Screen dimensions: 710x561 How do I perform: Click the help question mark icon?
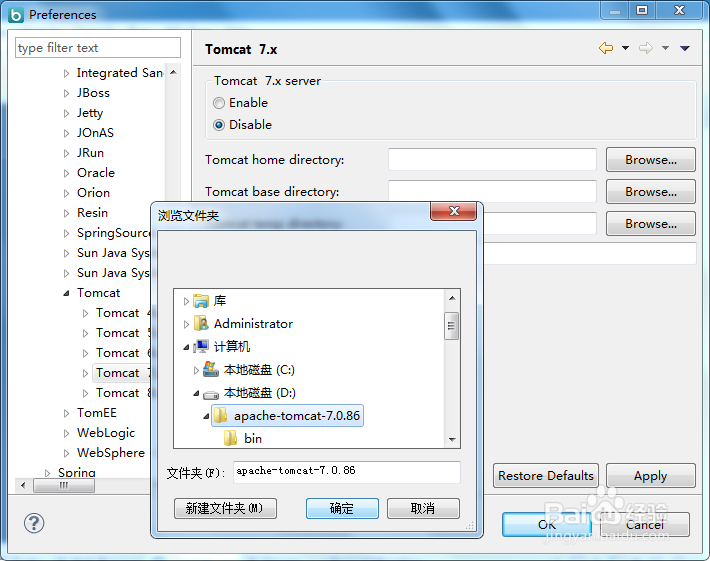pos(34,523)
